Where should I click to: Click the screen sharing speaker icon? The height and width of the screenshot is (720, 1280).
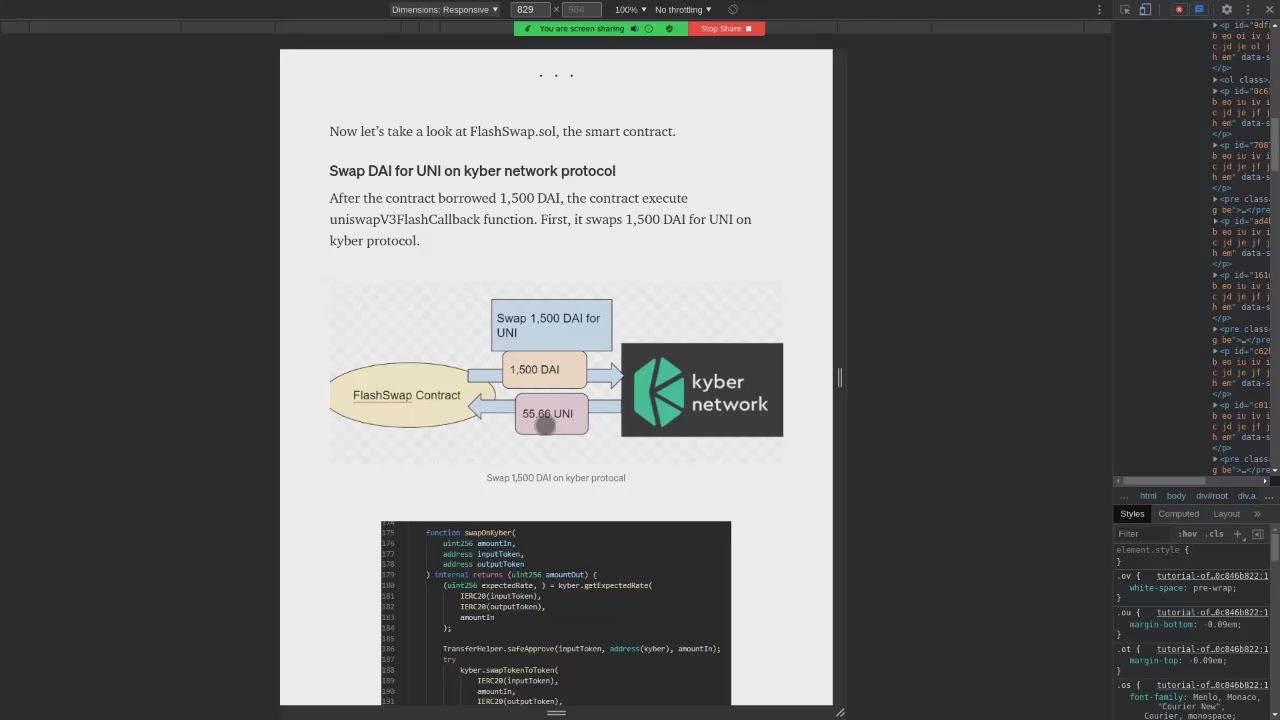pyautogui.click(x=634, y=28)
